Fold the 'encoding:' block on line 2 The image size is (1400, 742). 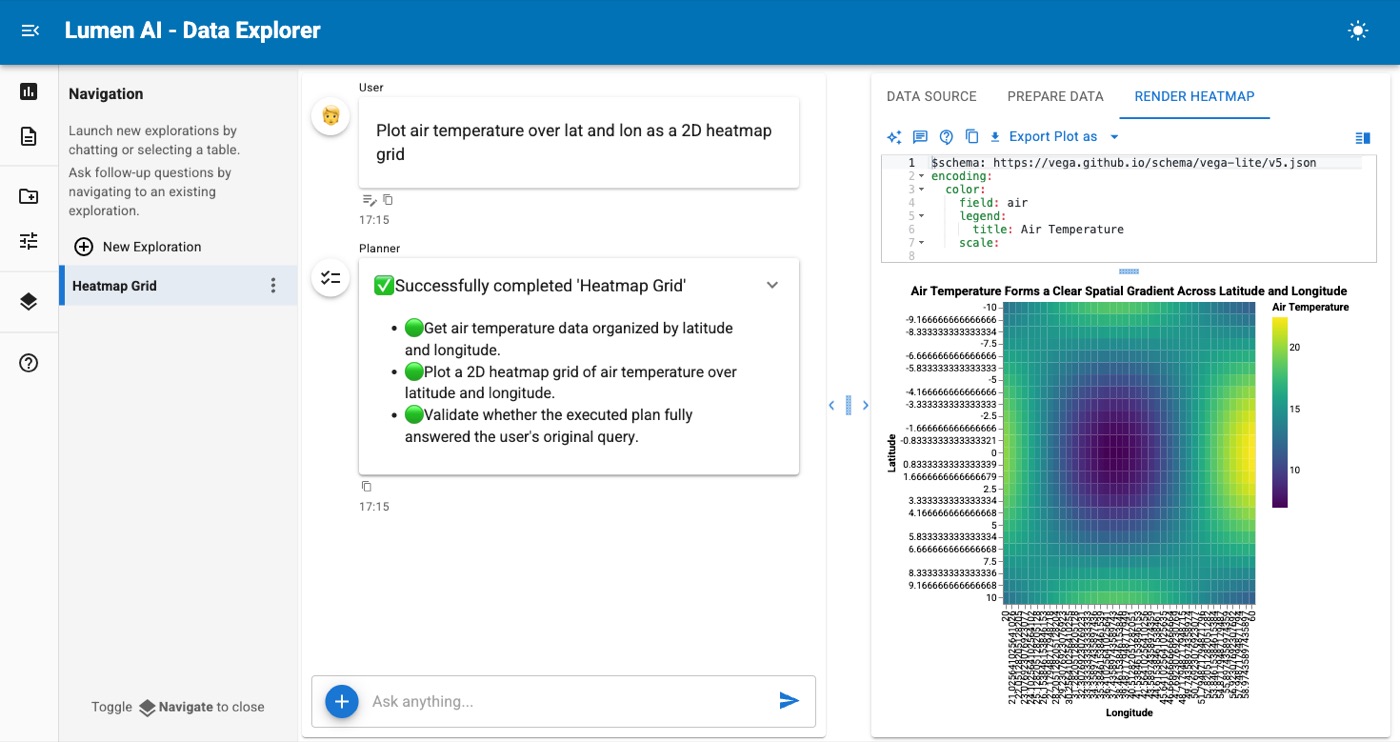[x=921, y=176]
